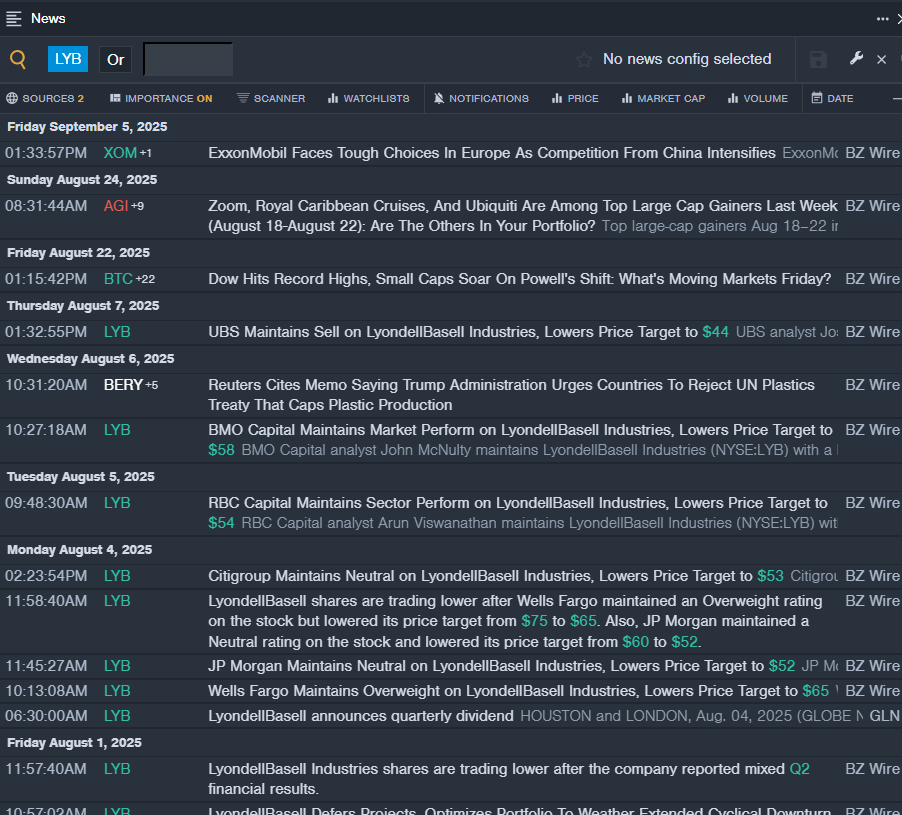Open BMO Capital Maintains Market Perform headline
This screenshot has height=815, width=902.
[x=520, y=439]
